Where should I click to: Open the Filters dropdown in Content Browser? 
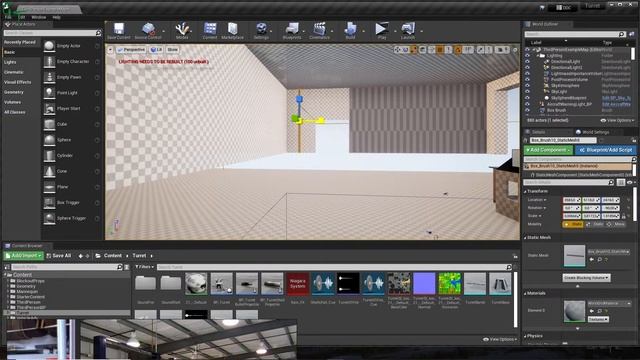[144, 267]
